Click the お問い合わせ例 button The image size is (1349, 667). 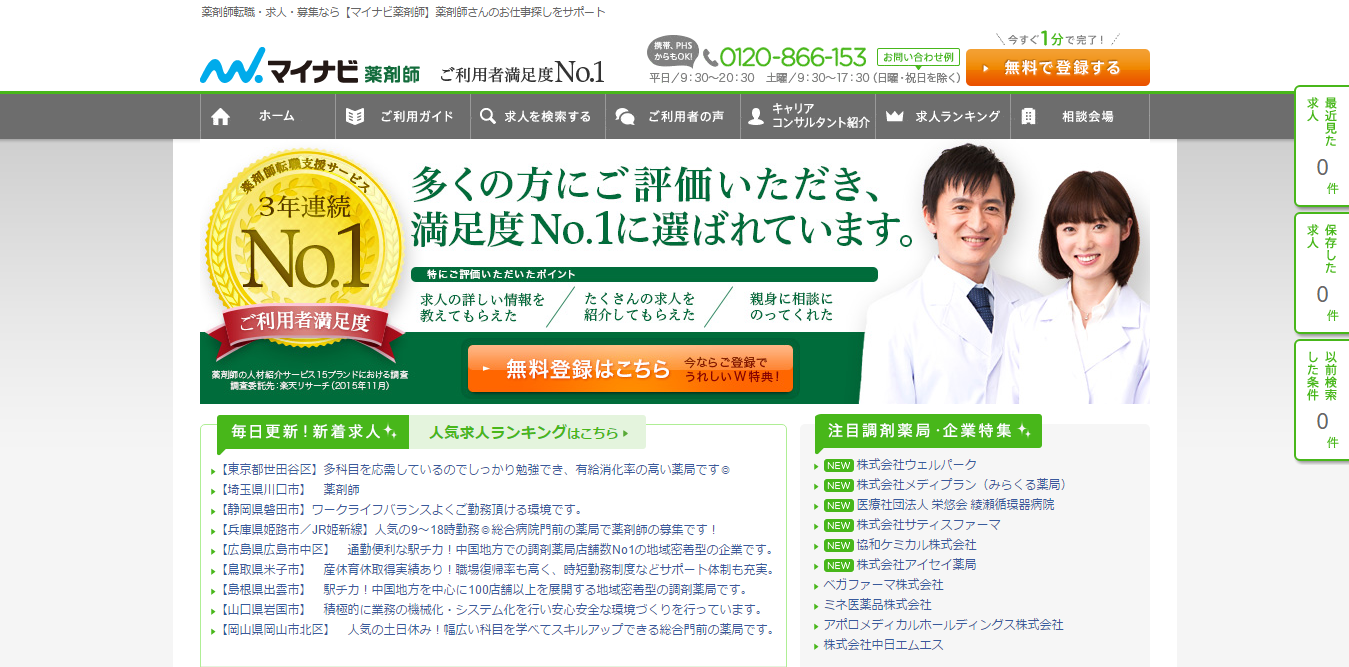tap(918, 57)
